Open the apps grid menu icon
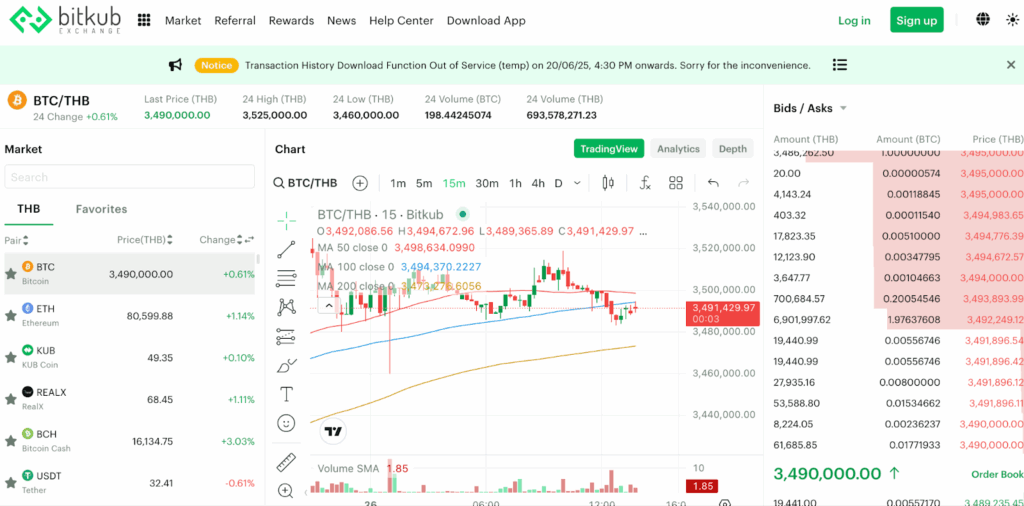This screenshot has height=506, width=1024. coord(144,20)
